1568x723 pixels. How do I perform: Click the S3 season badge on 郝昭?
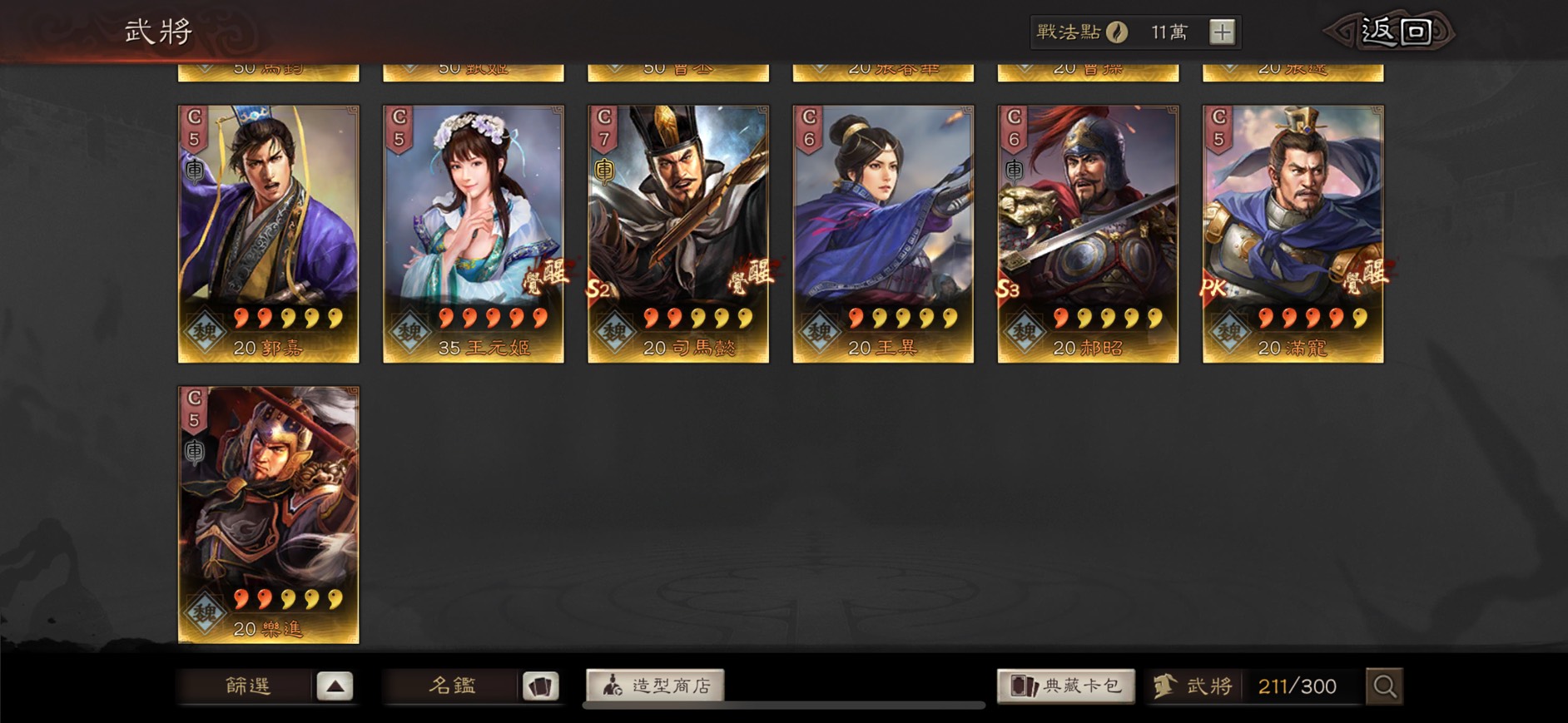coord(1007,290)
